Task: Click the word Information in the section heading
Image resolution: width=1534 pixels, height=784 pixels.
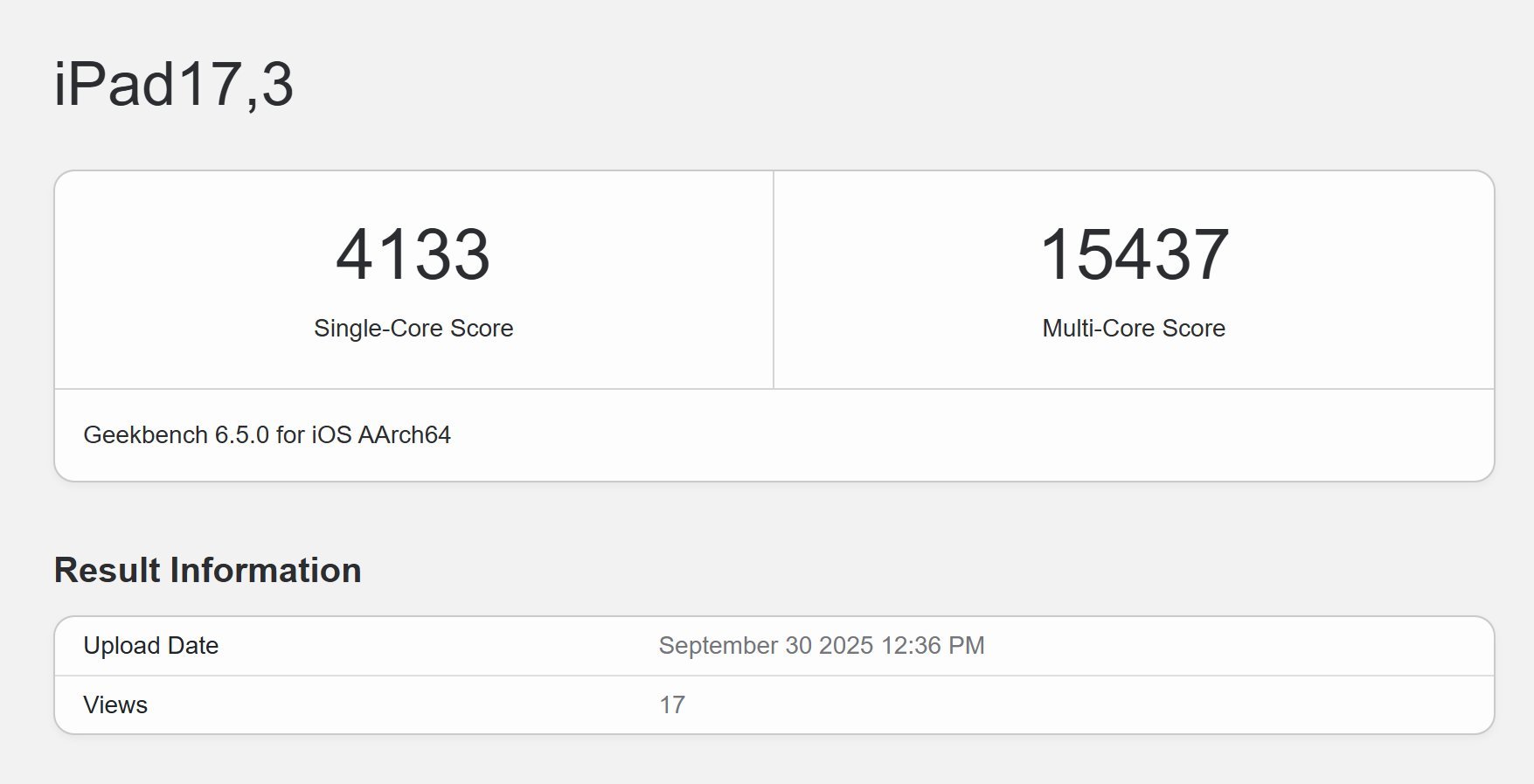Action: (x=265, y=571)
